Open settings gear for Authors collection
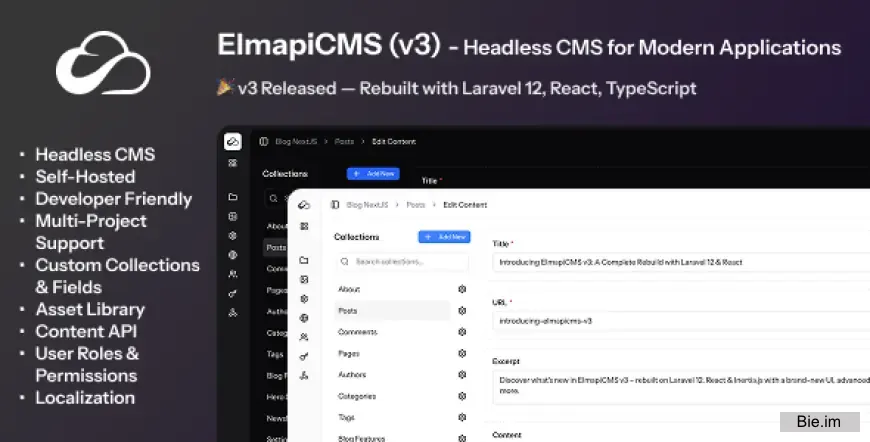Viewport: 870px width, 442px height. pyautogui.click(x=462, y=374)
